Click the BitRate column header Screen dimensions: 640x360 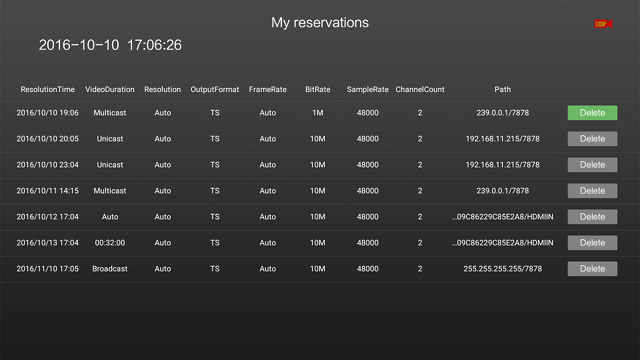click(318, 89)
